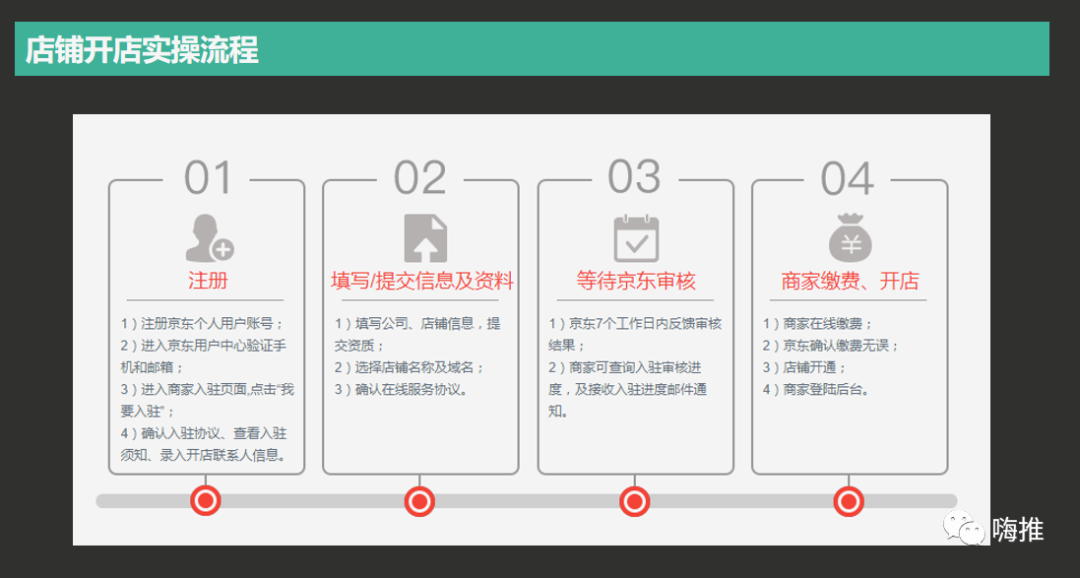The image size is (1080, 578).
Task: Select the red timeline marker under step 04
Action: click(x=849, y=501)
